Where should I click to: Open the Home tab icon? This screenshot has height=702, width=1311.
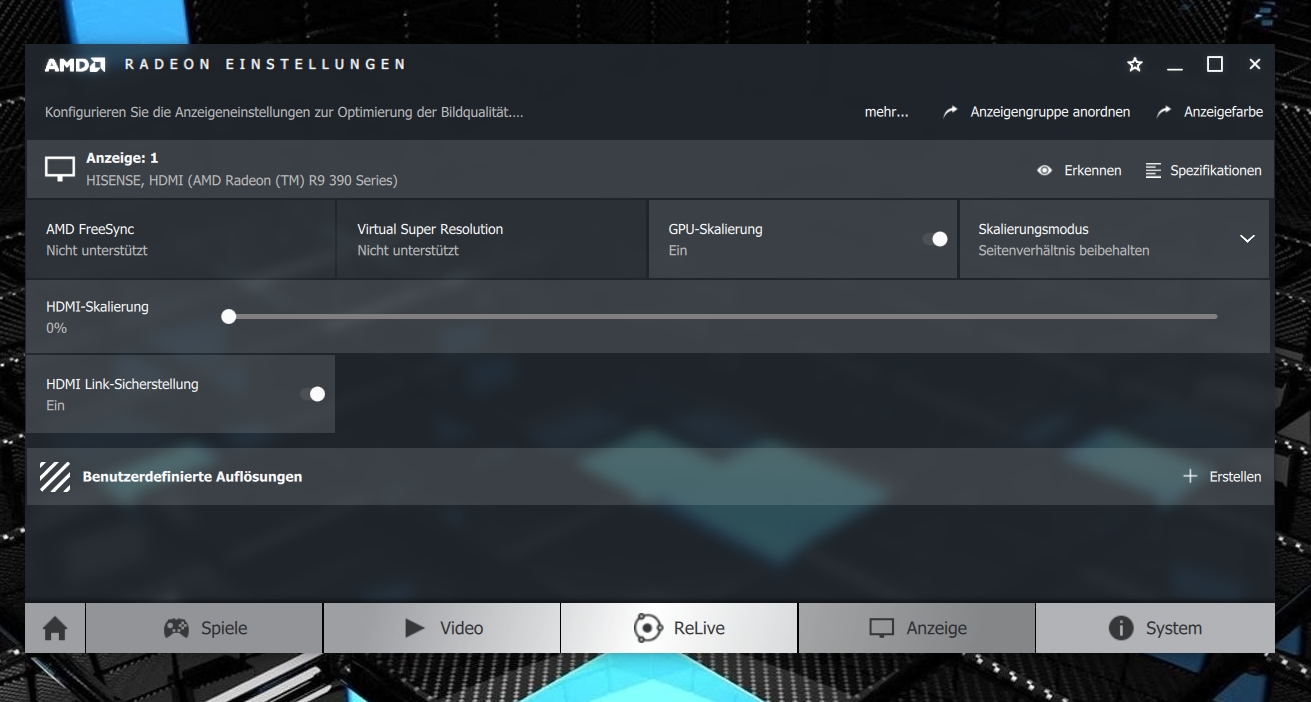[55, 628]
